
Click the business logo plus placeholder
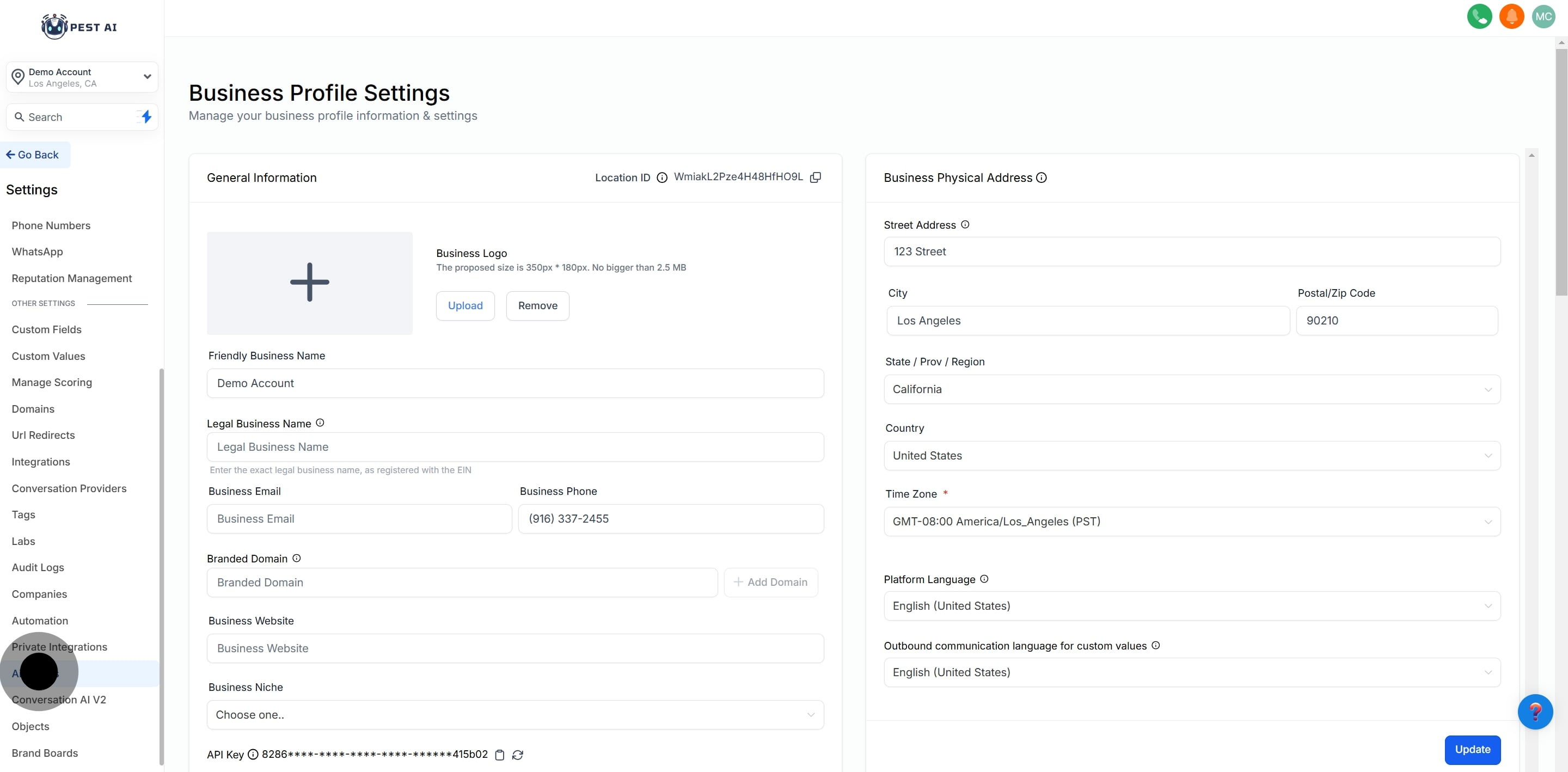(x=309, y=283)
